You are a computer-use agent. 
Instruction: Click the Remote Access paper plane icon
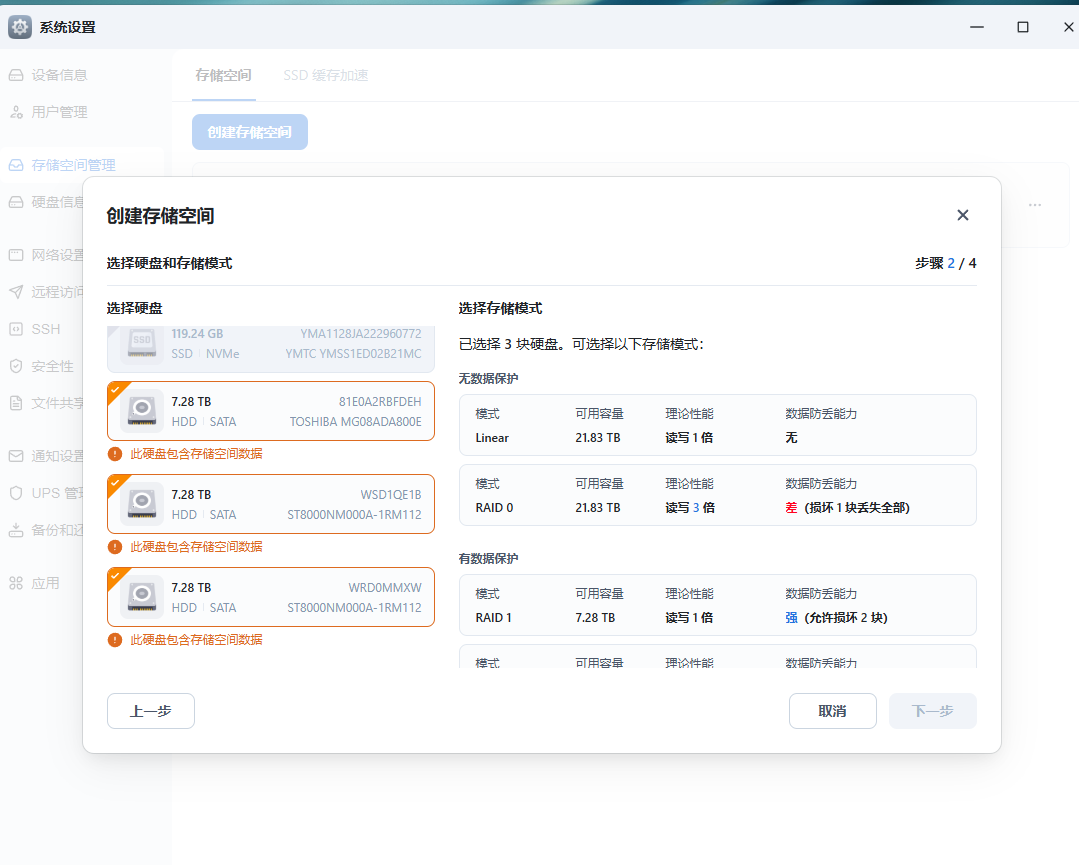(16, 292)
